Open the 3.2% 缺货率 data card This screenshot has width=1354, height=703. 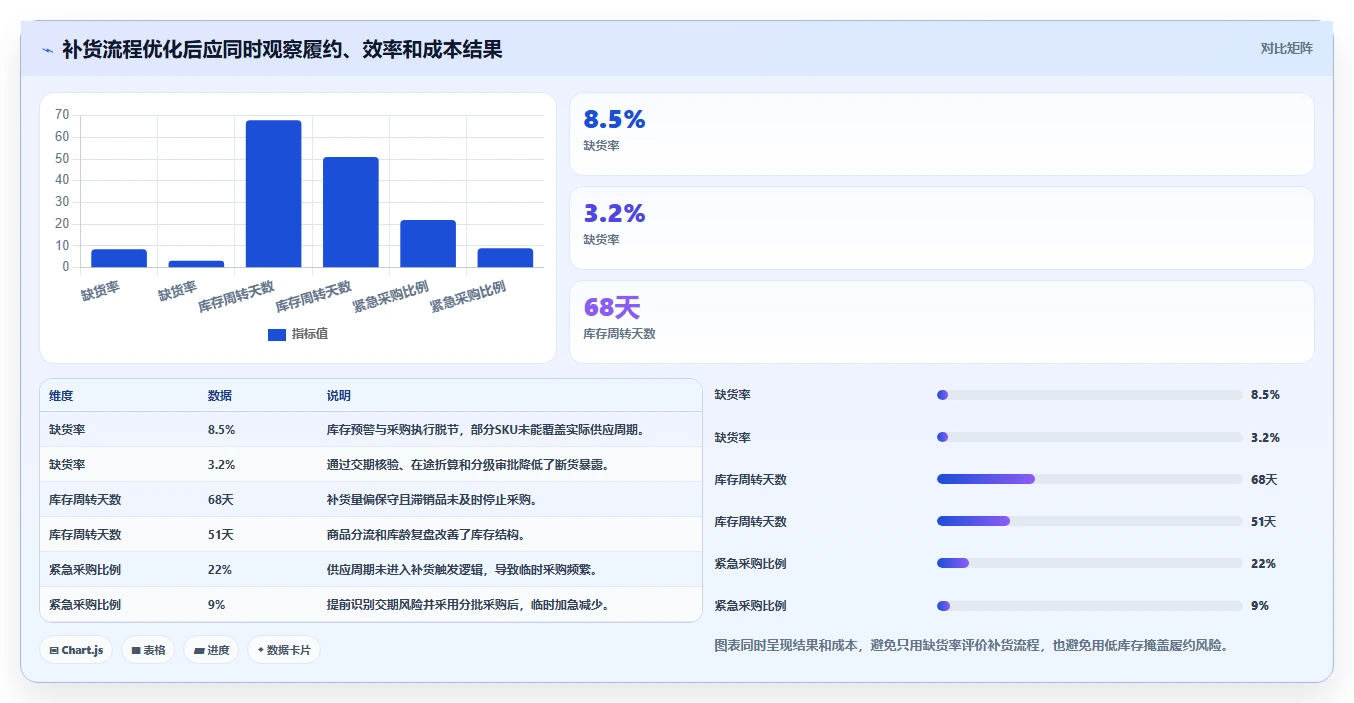coord(941,228)
